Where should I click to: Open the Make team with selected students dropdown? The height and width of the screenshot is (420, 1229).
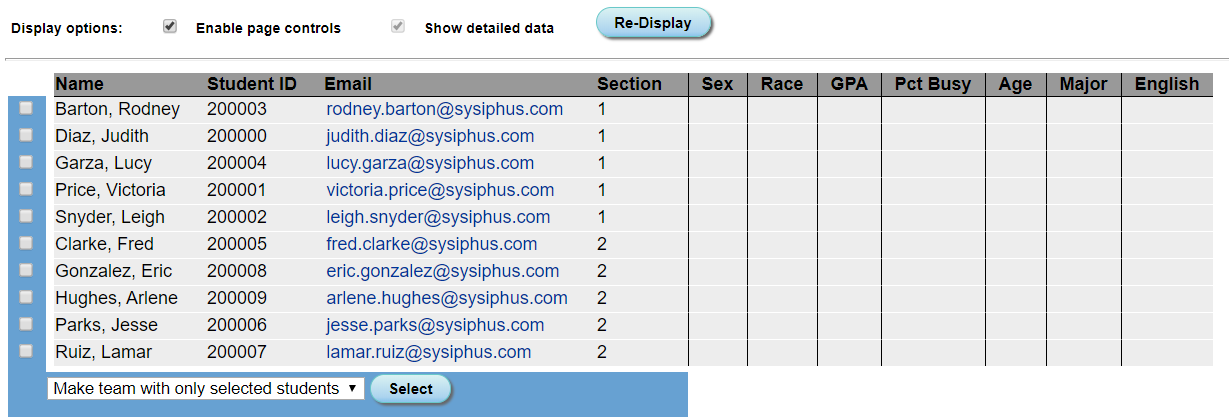[x=205, y=388]
